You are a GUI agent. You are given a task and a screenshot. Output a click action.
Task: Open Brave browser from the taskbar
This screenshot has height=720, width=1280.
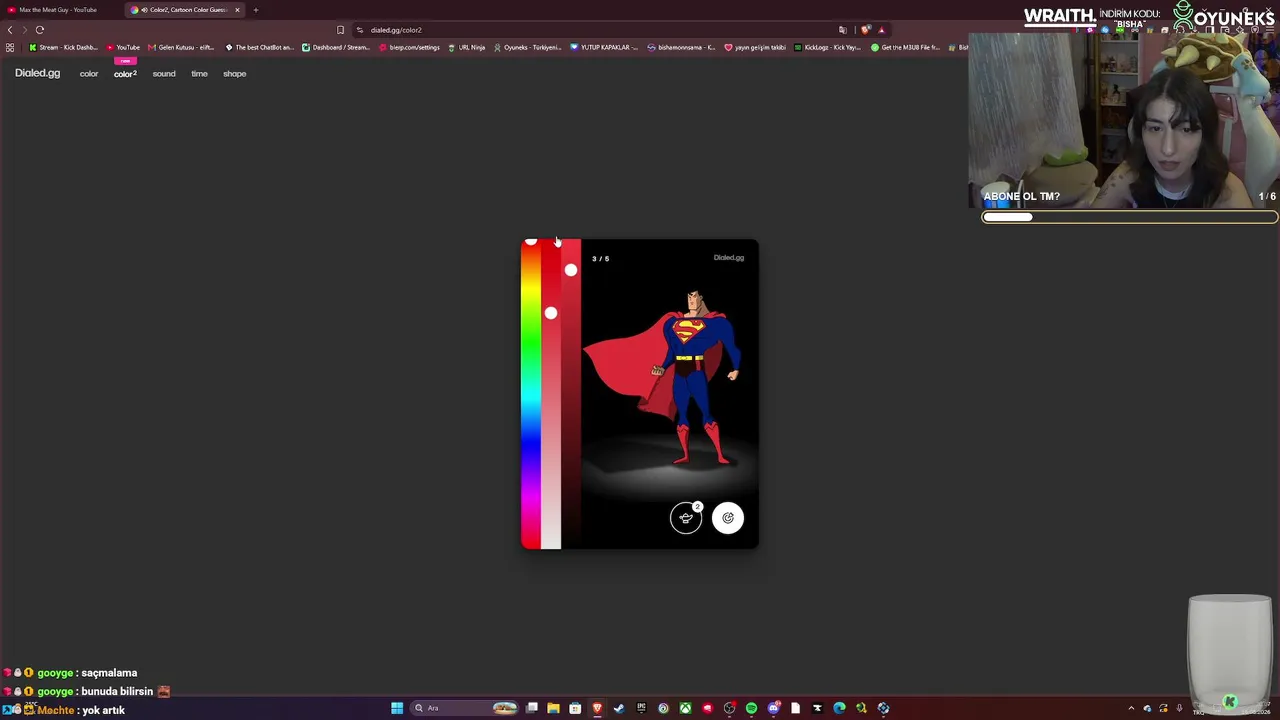pos(597,708)
